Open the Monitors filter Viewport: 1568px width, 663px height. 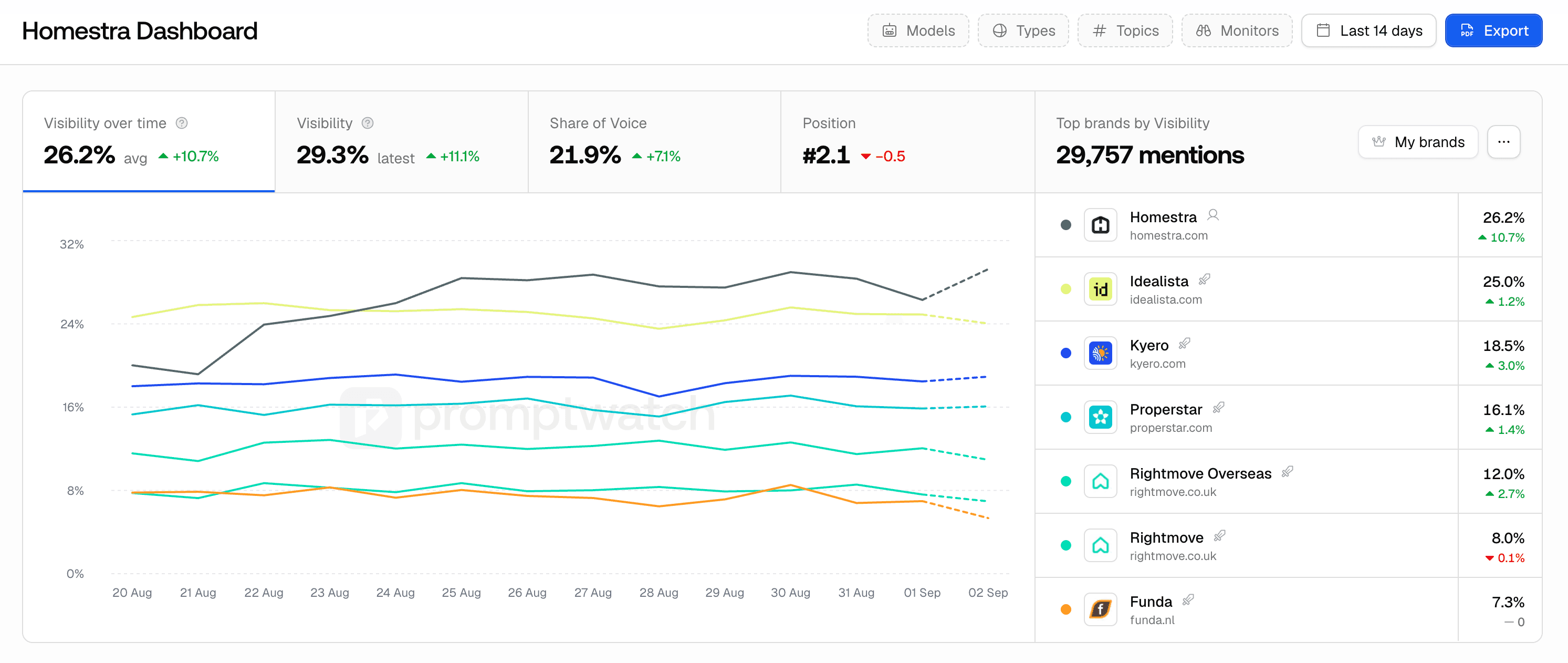pos(1237,30)
